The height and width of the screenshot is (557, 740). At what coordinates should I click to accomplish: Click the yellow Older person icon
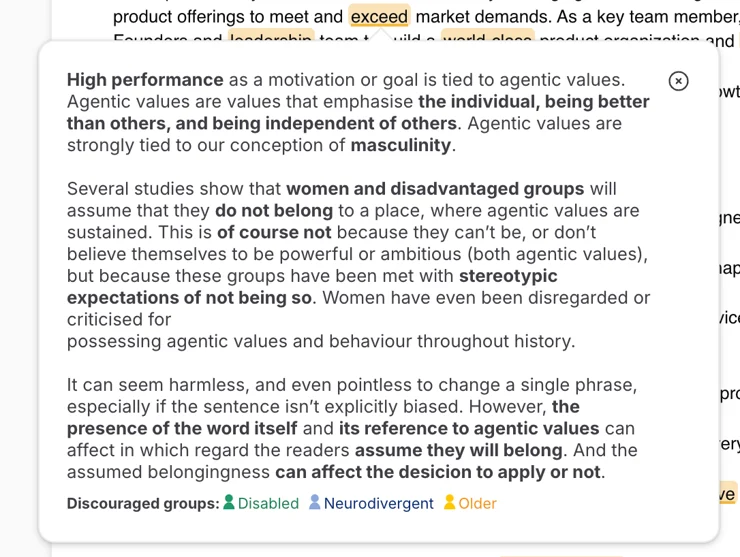pyautogui.click(x=450, y=502)
